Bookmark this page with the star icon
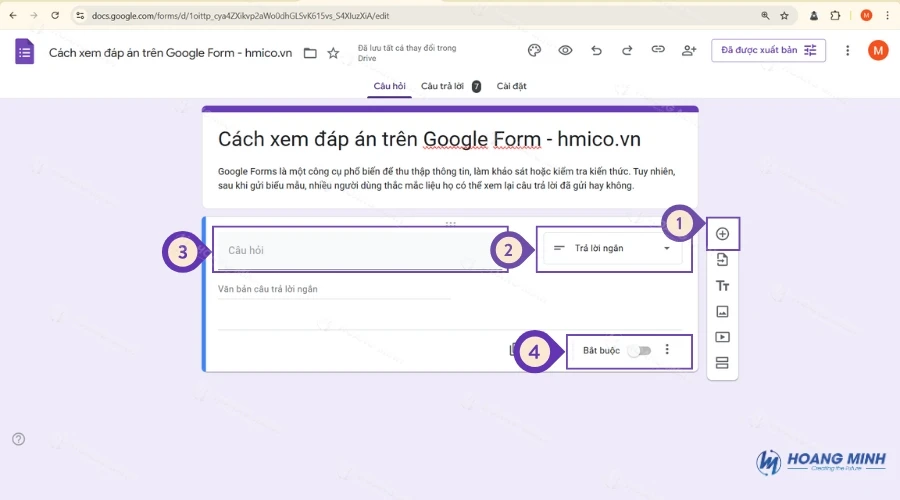Viewport: 900px width, 500px height. click(x=784, y=15)
